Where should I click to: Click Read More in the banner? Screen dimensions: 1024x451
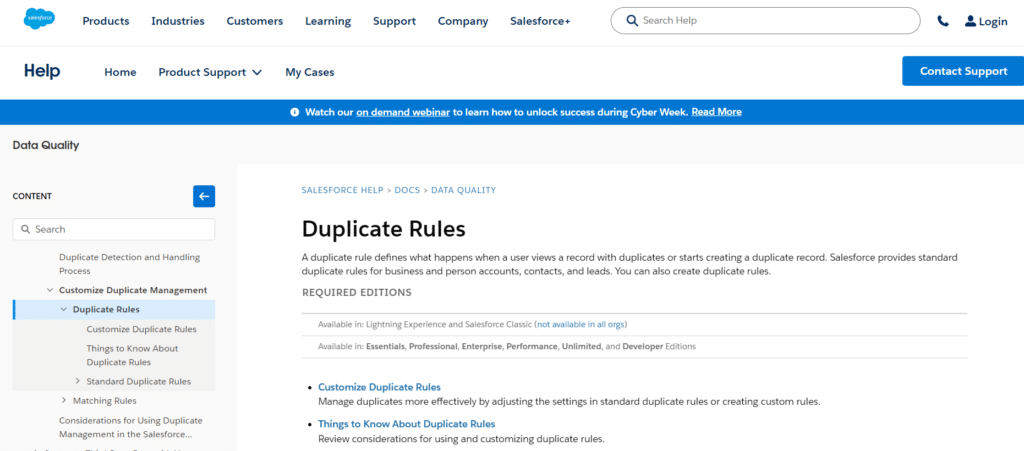[716, 112]
